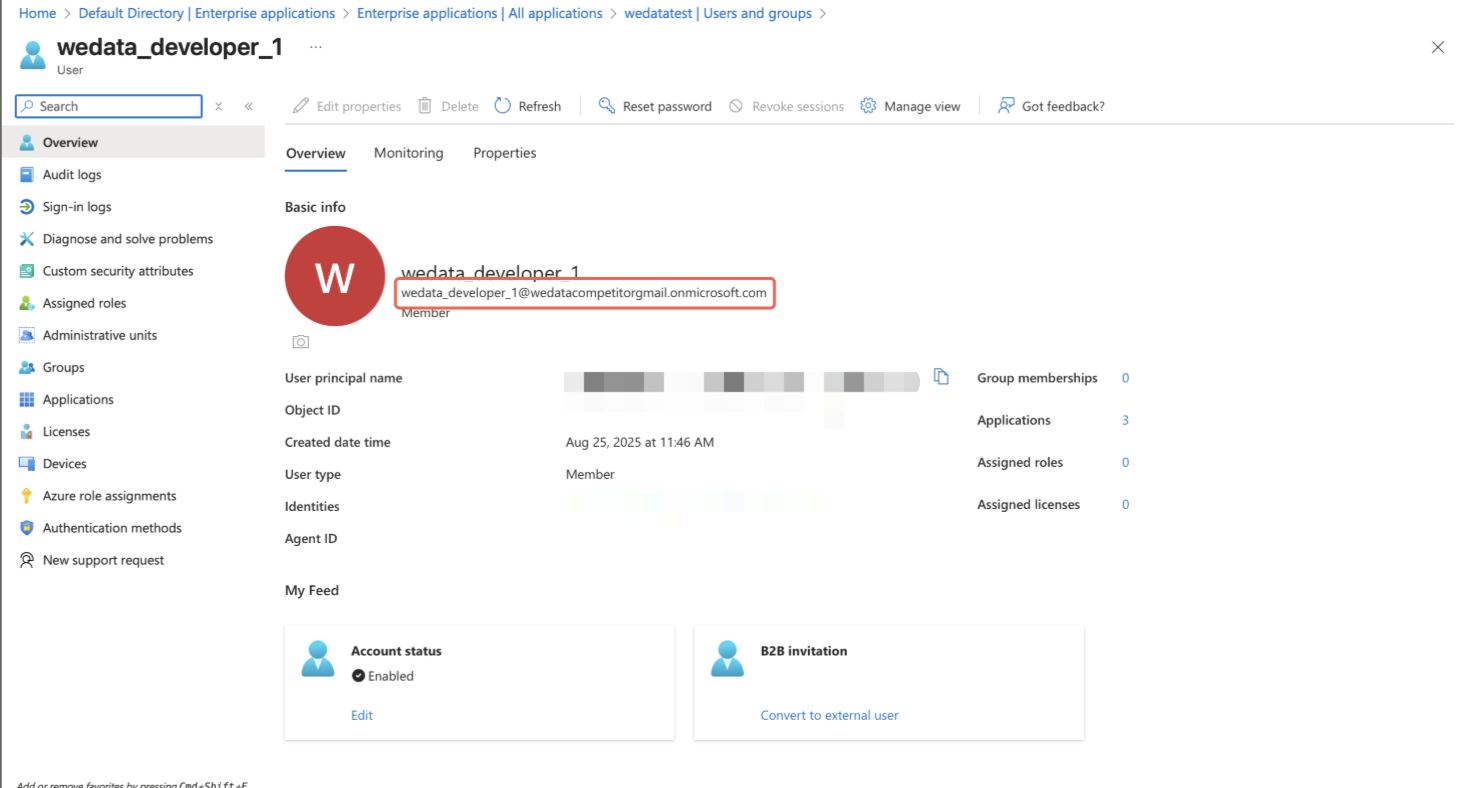Viewport: 1460px width, 788px height.
Task: Click the Authentication methods shield icon
Action: (27, 528)
